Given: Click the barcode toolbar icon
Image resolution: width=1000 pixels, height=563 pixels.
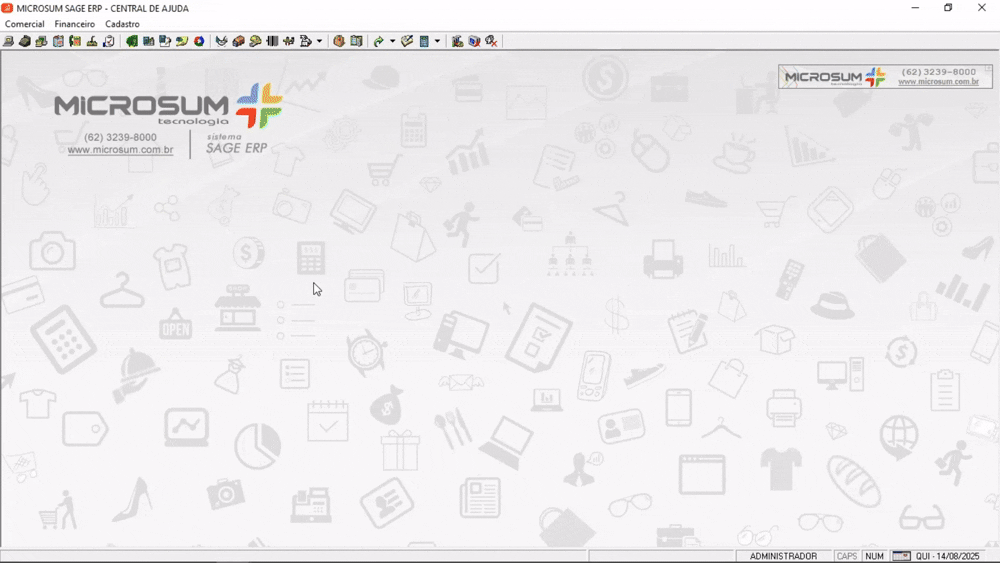Looking at the screenshot, I should 272,41.
